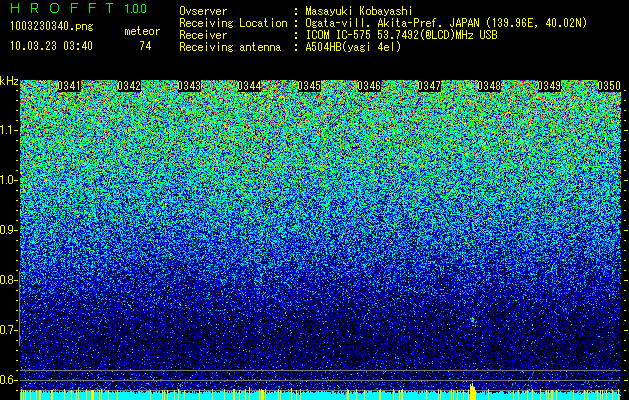629x400 pixels.
Task: Click the 0349 time marker
Action: tap(549, 86)
